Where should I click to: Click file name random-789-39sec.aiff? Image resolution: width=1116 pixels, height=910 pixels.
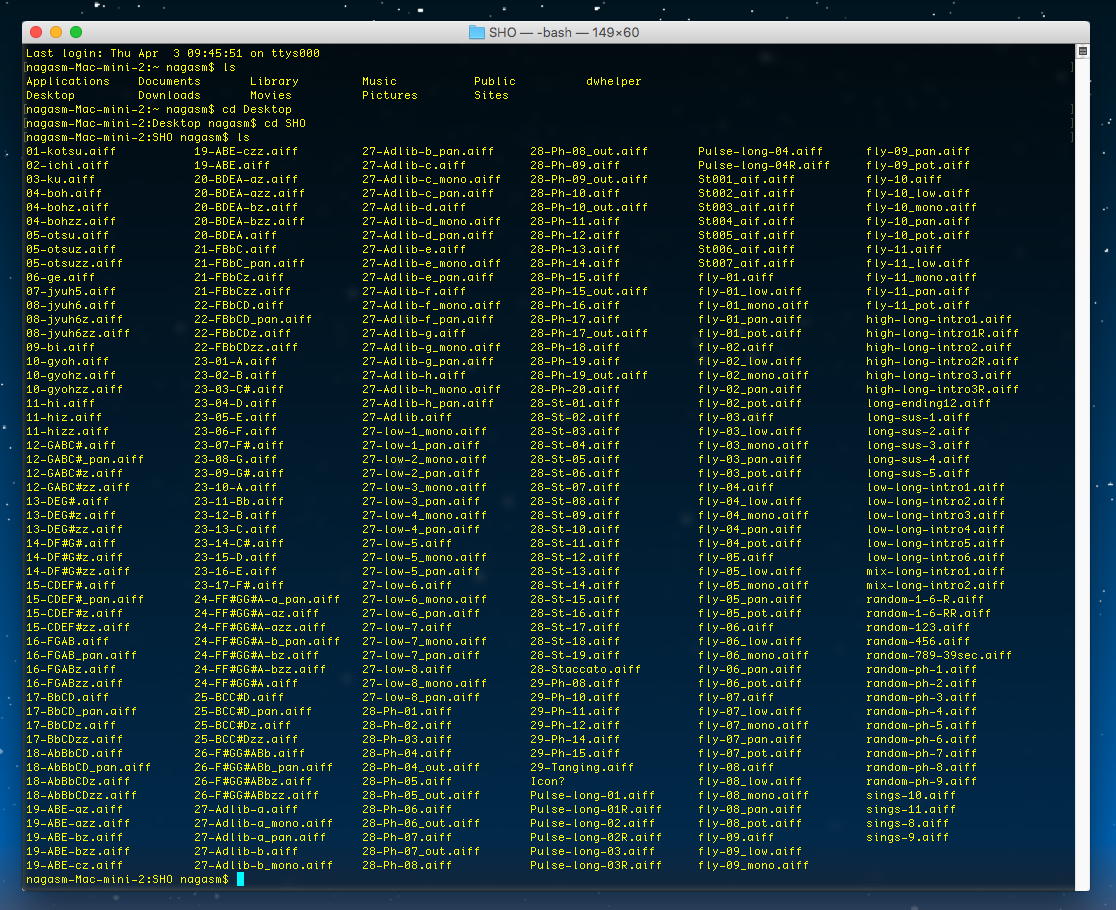tap(939, 655)
